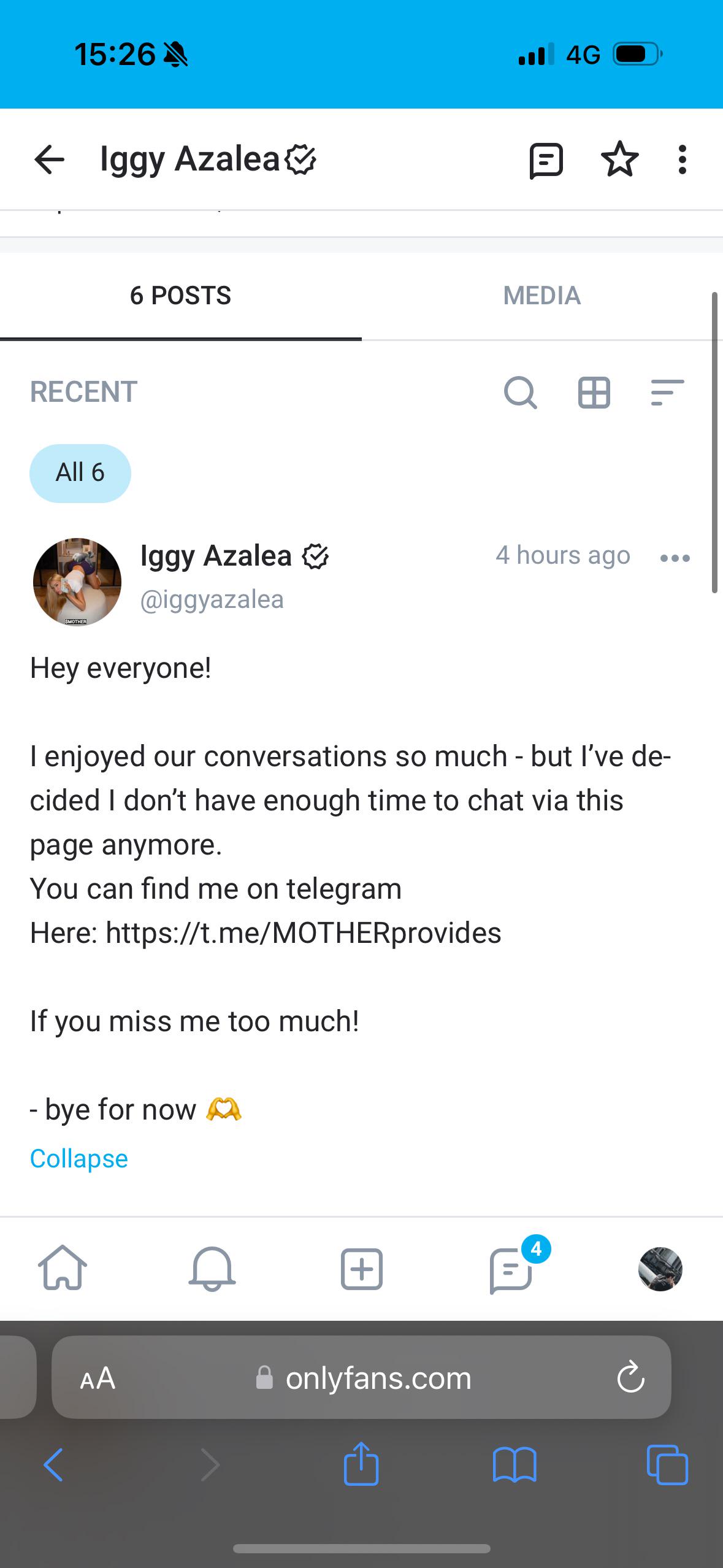This screenshot has width=723, height=1568.
Task: Add profile to favorites with star icon
Action: click(619, 159)
